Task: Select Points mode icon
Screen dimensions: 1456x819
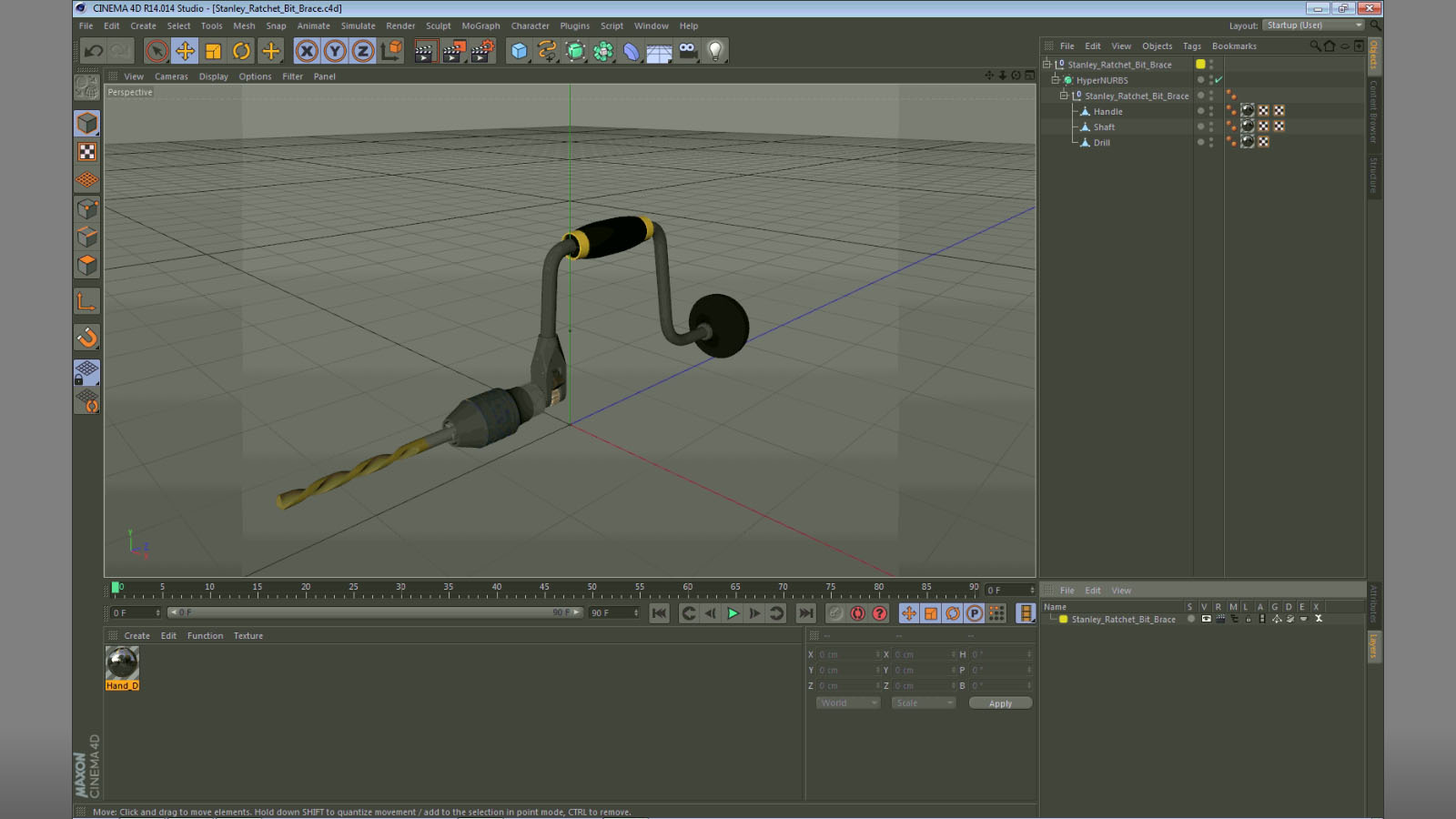Action: click(87, 208)
